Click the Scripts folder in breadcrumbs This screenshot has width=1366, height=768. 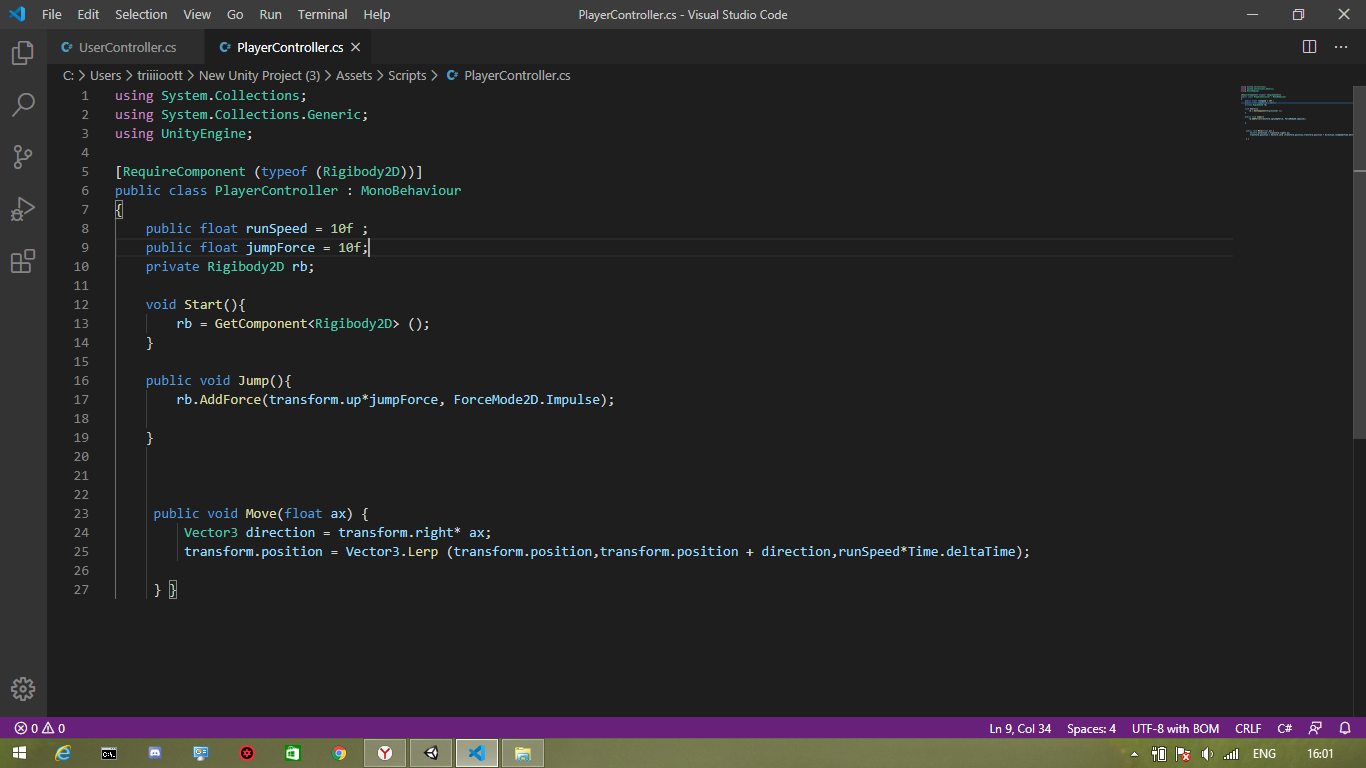407,76
